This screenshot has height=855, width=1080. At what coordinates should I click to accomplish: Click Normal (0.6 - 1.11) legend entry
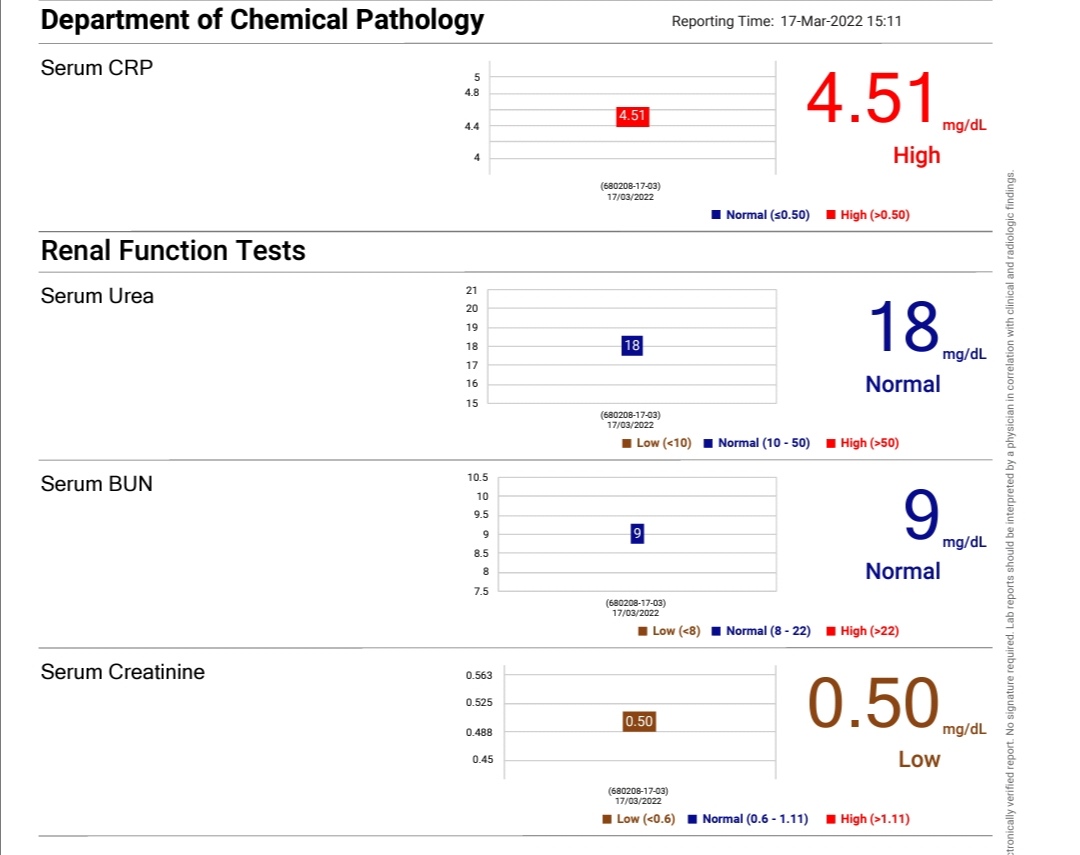tap(749, 819)
